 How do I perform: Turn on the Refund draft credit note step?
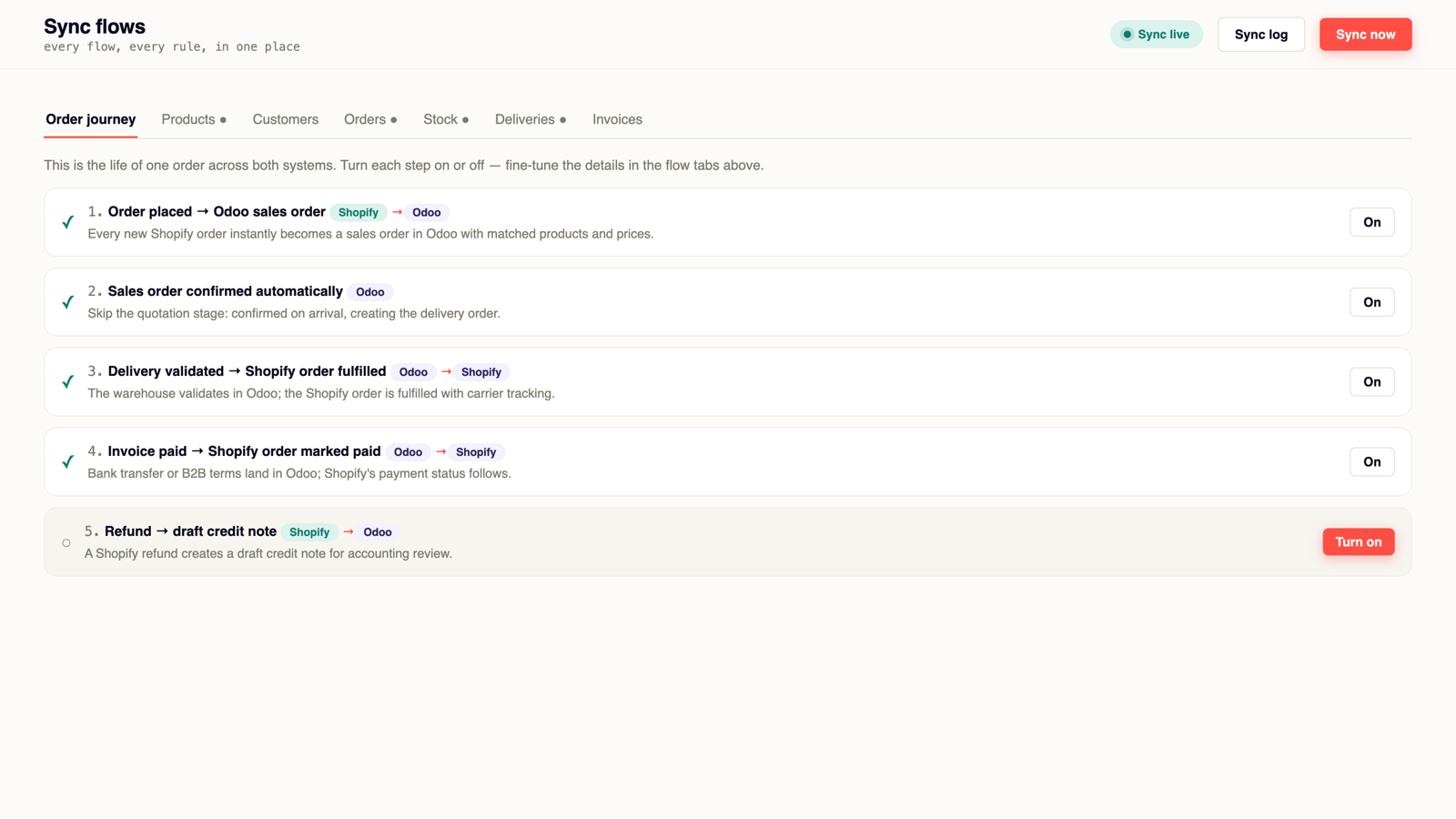[1359, 542]
